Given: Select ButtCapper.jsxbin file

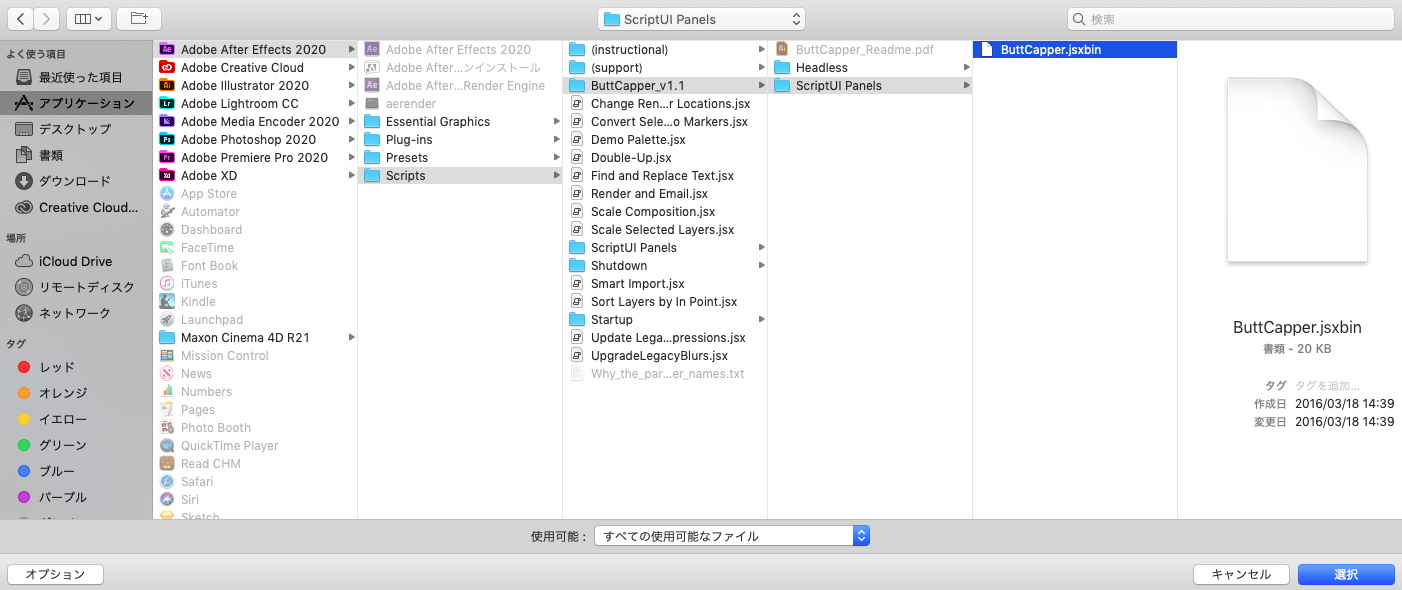Looking at the screenshot, I should click(x=1075, y=49).
